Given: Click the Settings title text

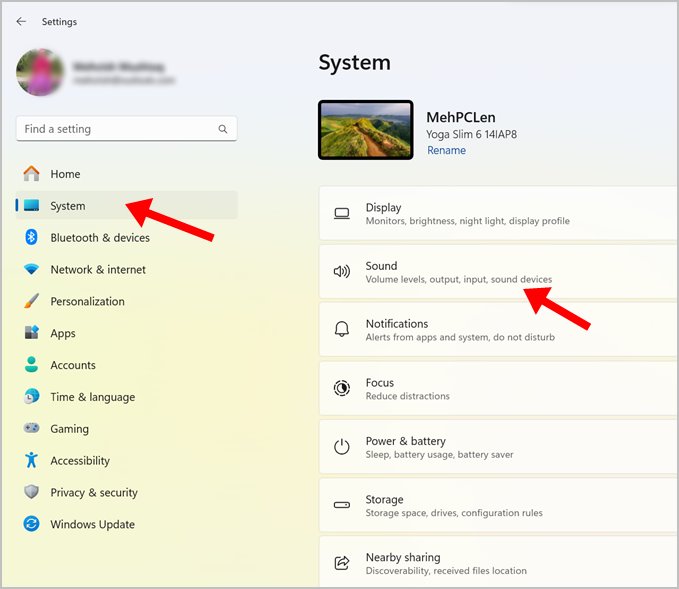Looking at the screenshot, I should [59, 22].
